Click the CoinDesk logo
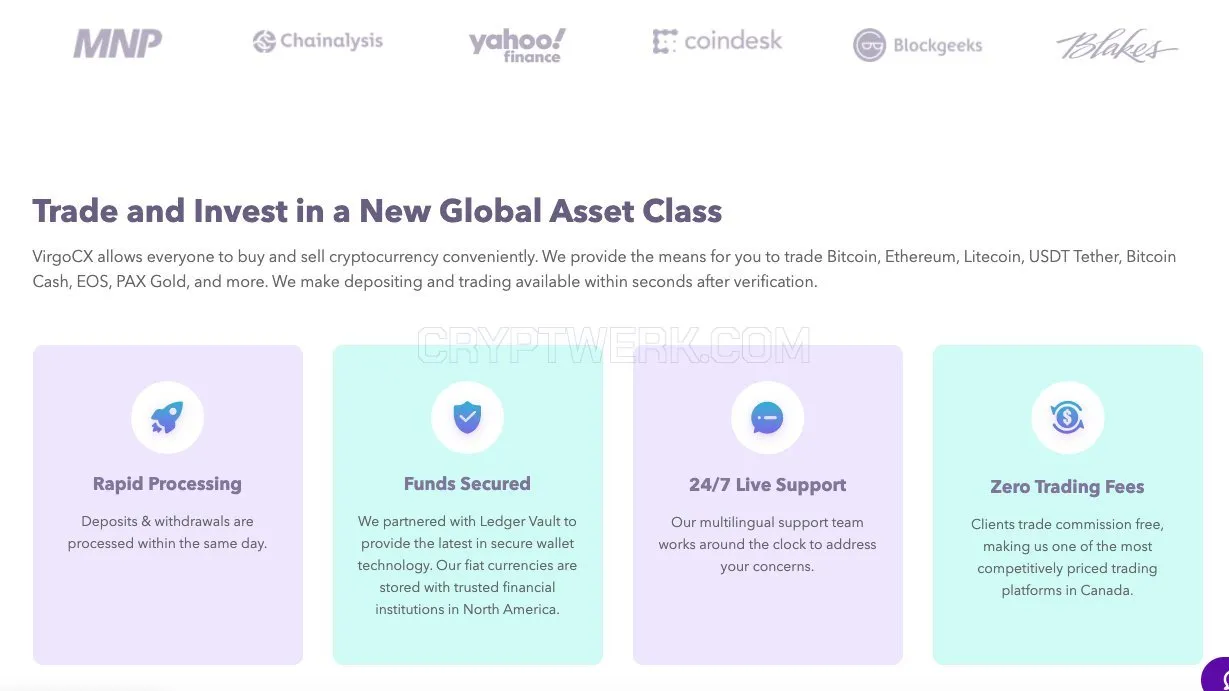 click(717, 41)
